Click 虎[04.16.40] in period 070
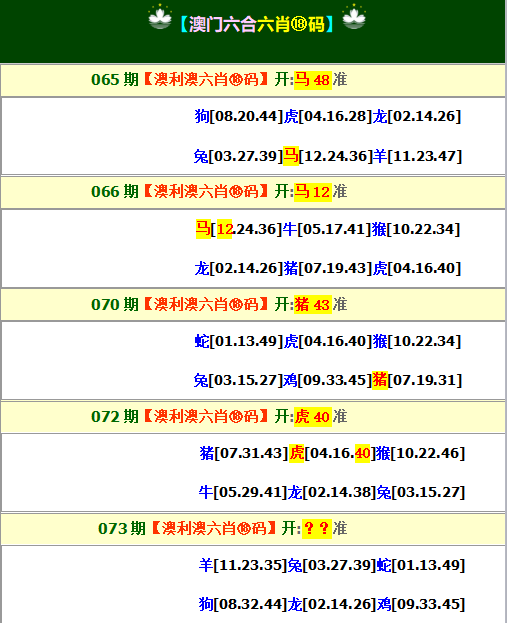Screen dimensions: 507x623 pos(328,341)
